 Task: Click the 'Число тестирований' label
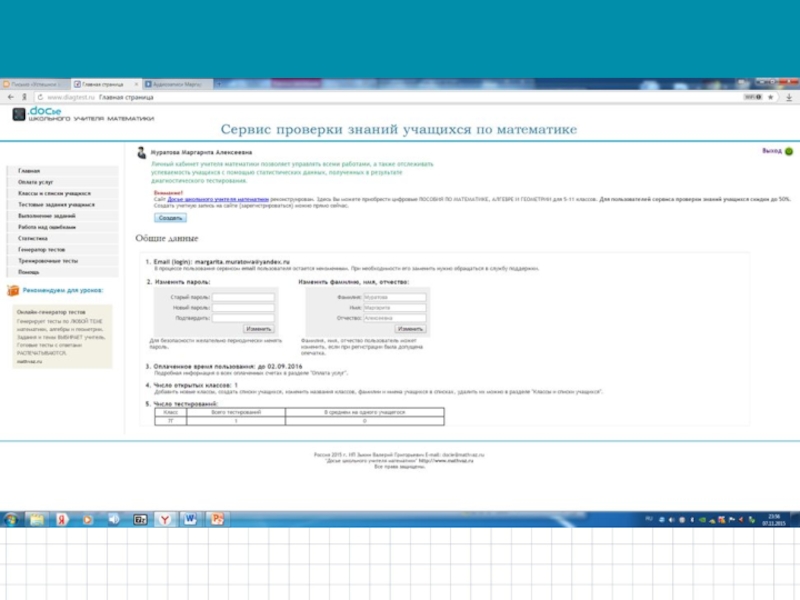(186, 404)
